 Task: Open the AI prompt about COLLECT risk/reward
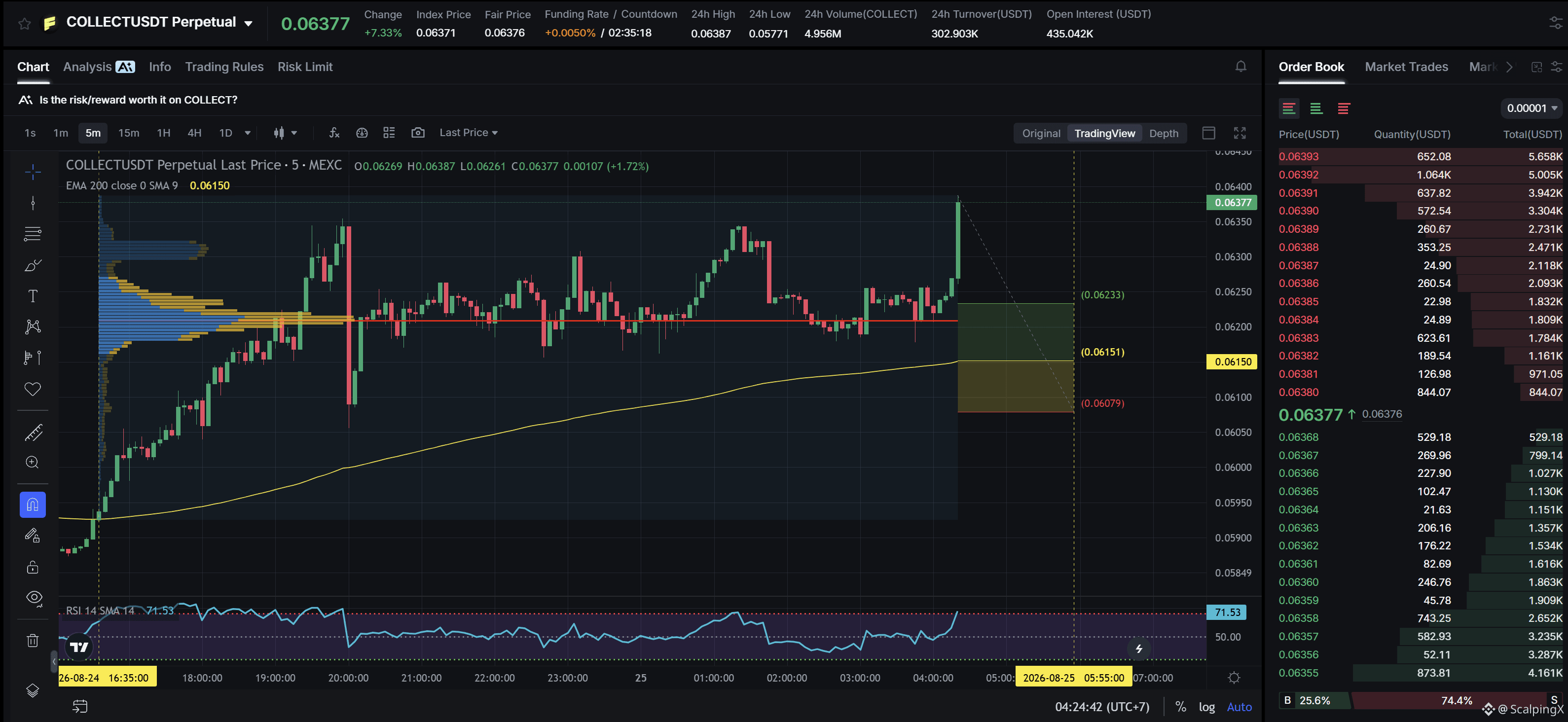click(128, 100)
